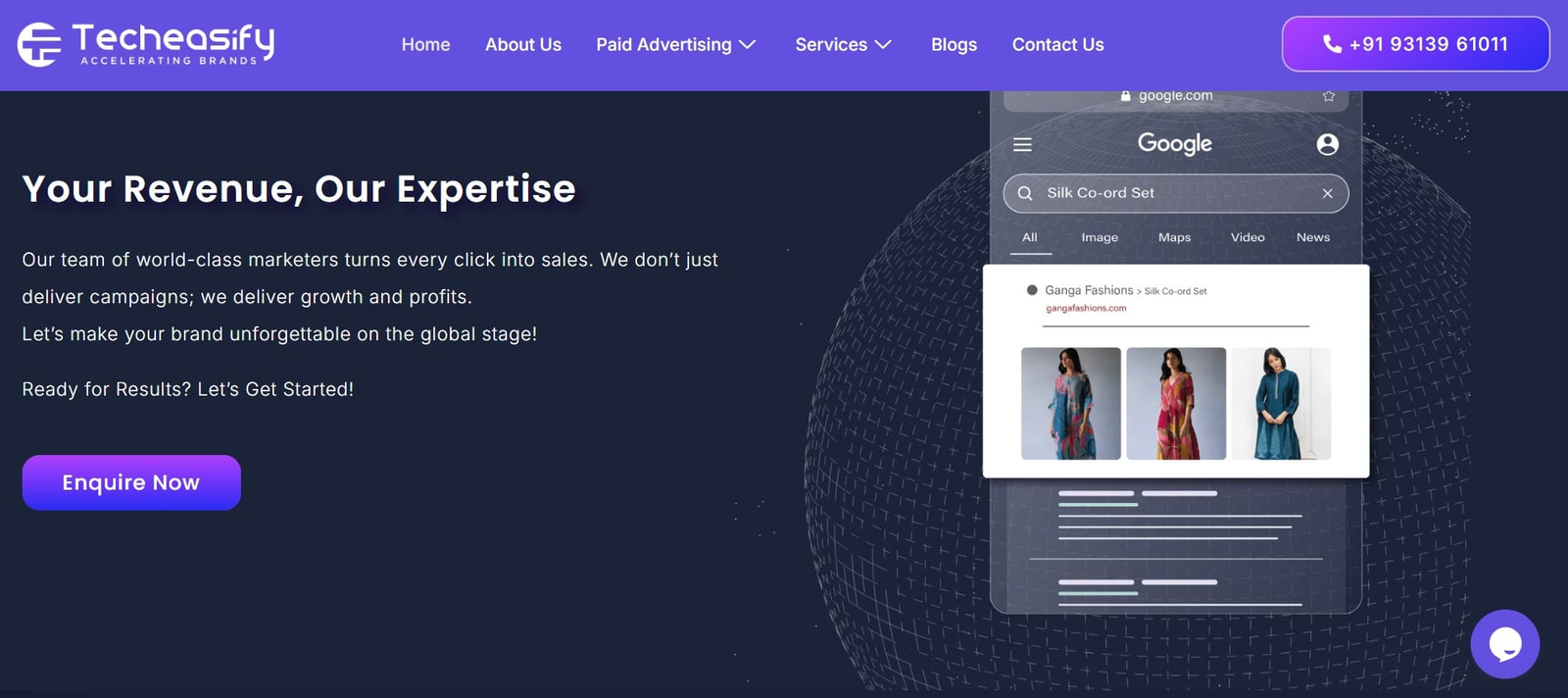
Task: Open the teal dress product thumbnail
Action: [1280, 404]
